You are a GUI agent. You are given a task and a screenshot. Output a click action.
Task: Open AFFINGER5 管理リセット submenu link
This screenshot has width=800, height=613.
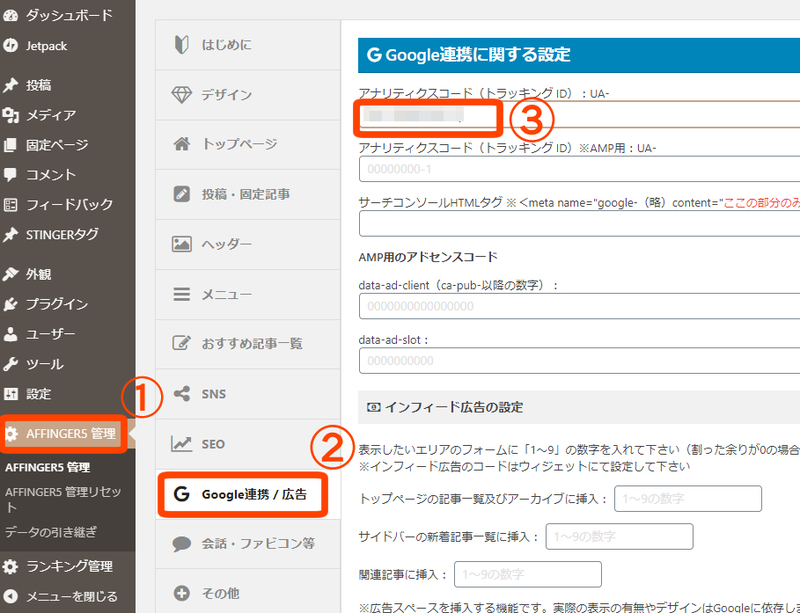(63, 500)
